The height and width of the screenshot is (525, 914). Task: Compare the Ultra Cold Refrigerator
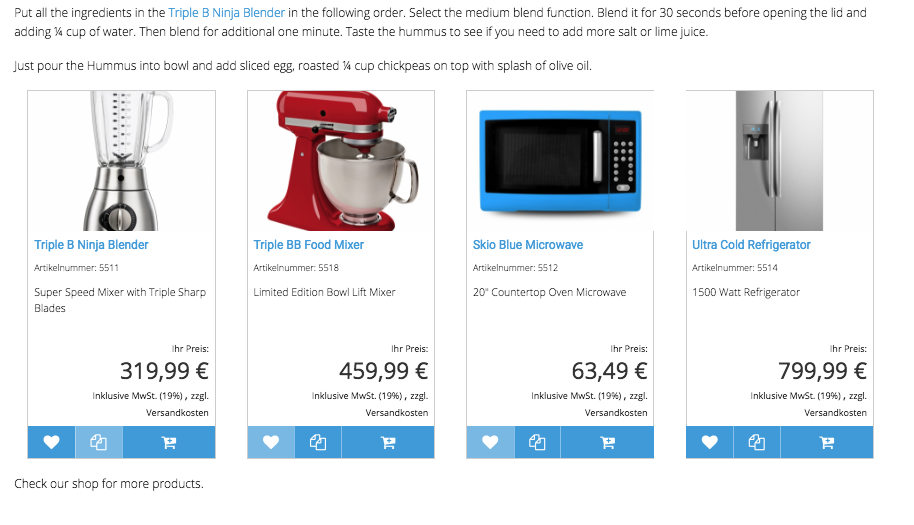[x=757, y=442]
